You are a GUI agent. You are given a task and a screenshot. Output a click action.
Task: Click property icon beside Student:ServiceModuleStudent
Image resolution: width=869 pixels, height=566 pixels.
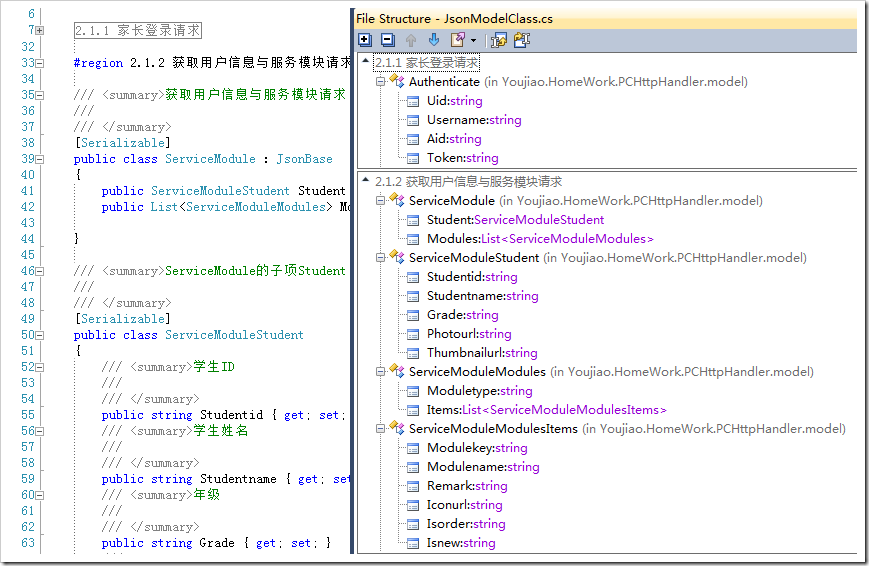[x=413, y=220]
